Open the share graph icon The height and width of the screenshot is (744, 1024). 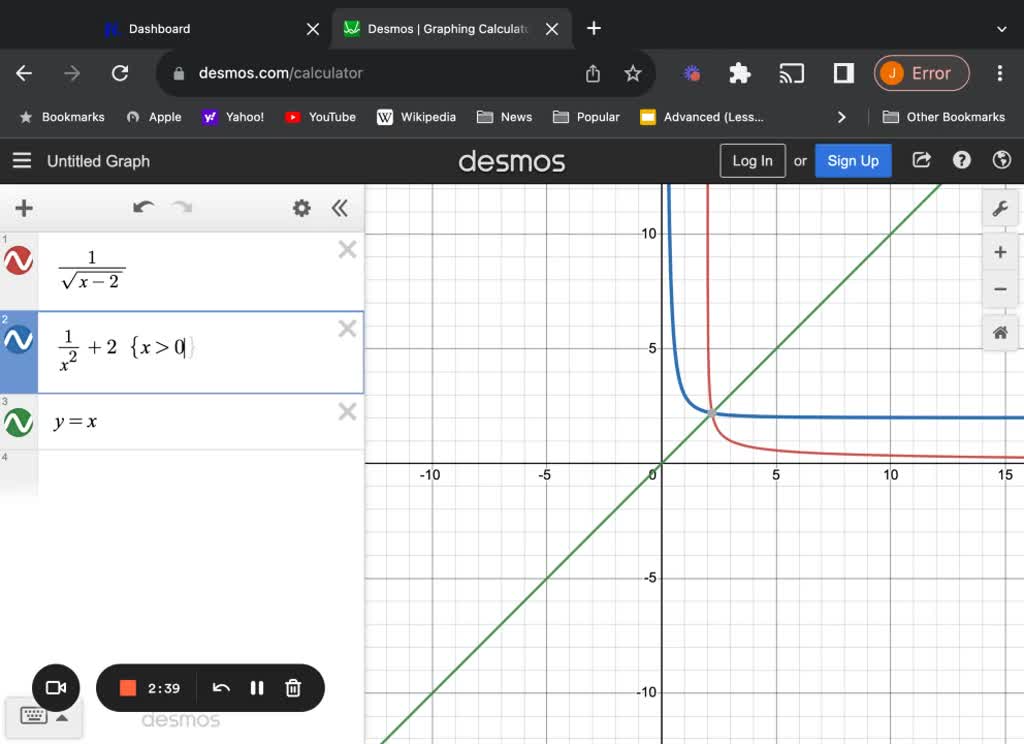click(920, 160)
